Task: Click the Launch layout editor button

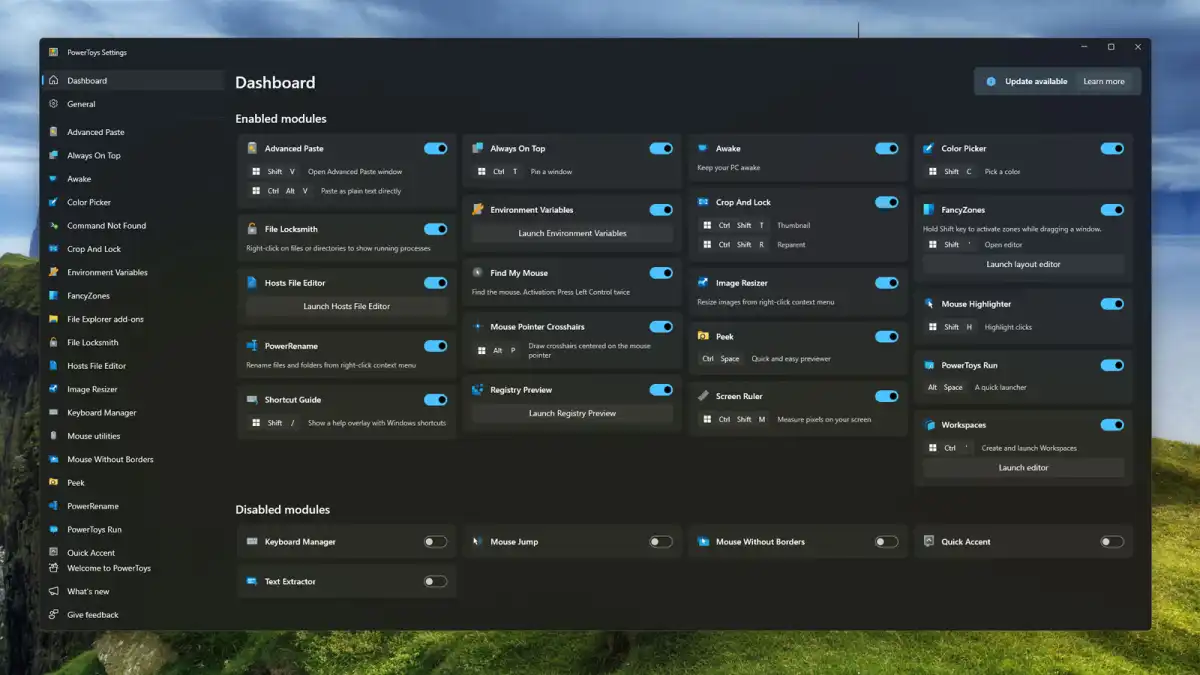Action: coord(1023,265)
